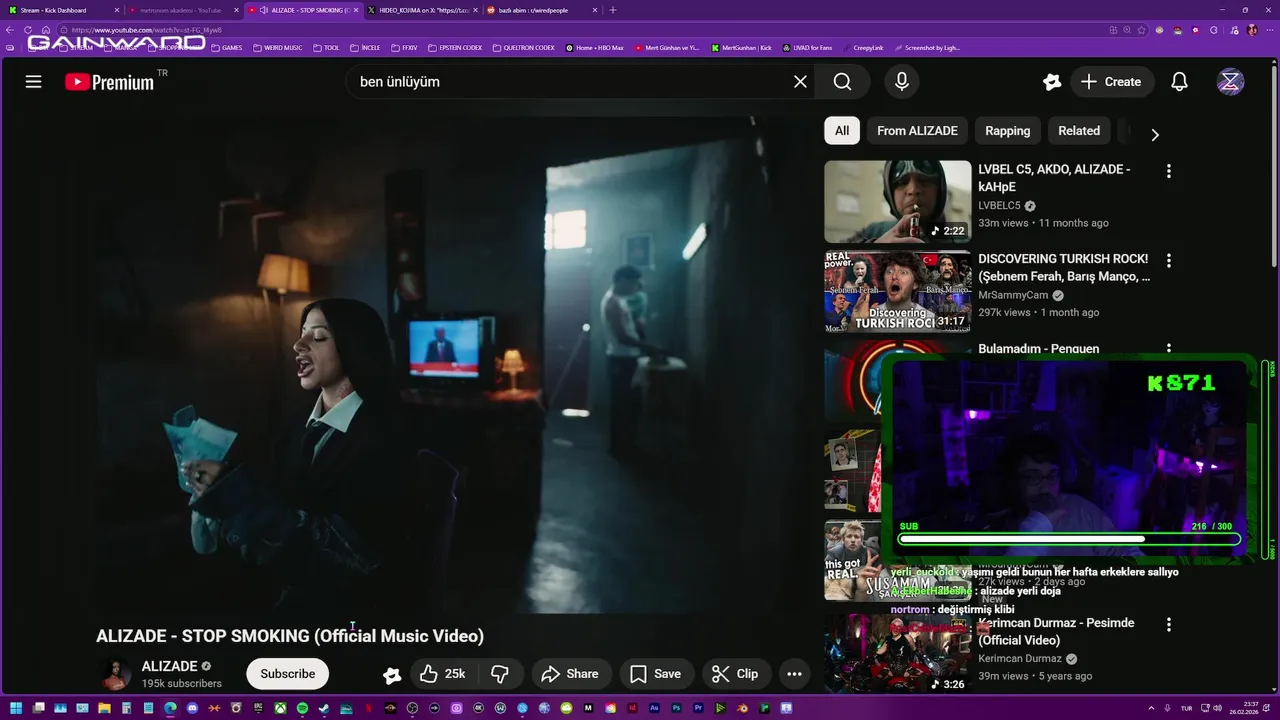This screenshot has height=720, width=1280.
Task: Open a new browser tab
Action: pyautogui.click(x=613, y=10)
